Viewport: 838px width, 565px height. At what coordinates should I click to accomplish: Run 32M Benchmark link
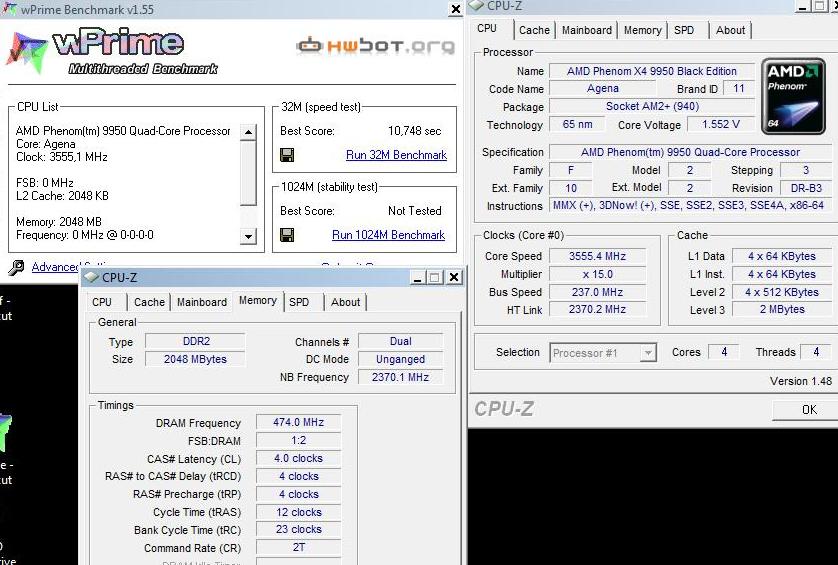pos(396,155)
